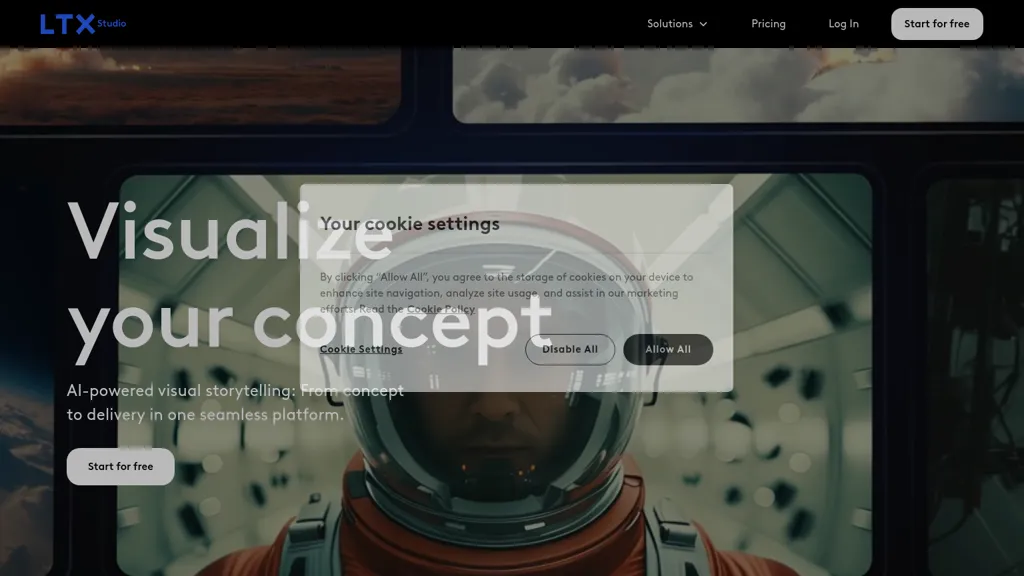Click the hero Start for free button
The image size is (1024, 576).
[x=120, y=466]
